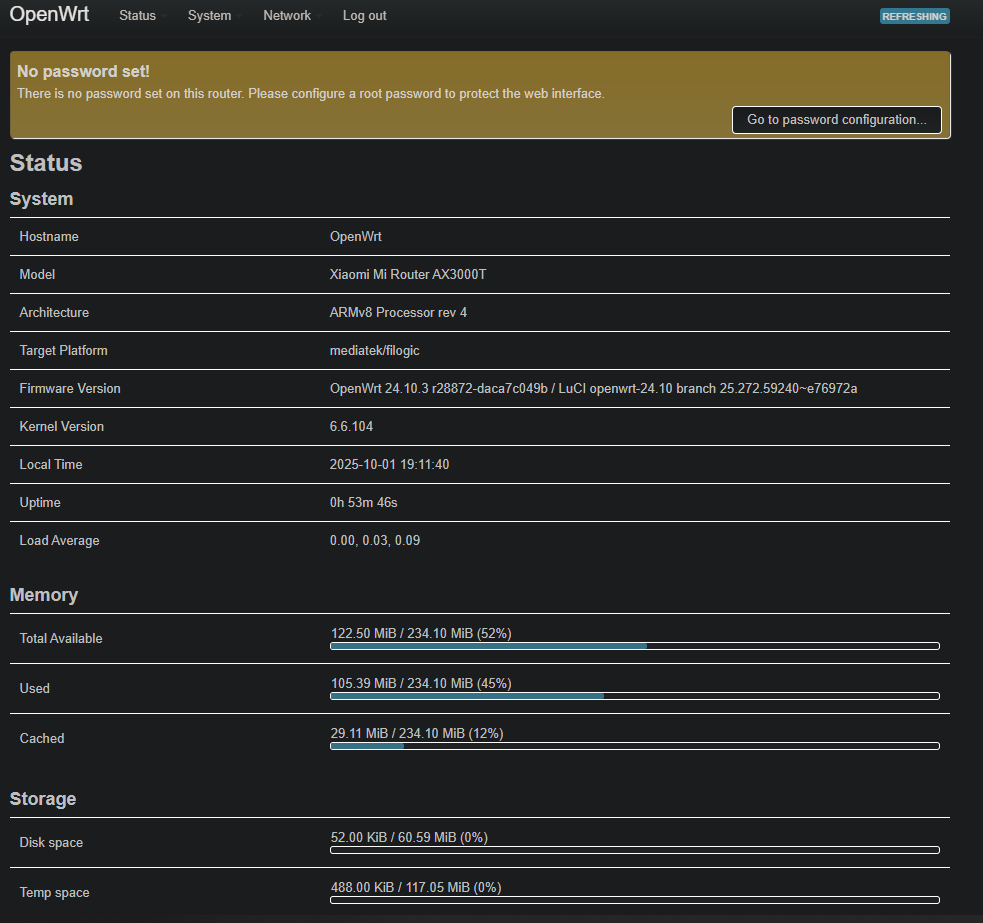The width and height of the screenshot is (983, 923).
Task: Click '105.39 MiB / 234.10 MiB (45%)' text
Action: click(x=421, y=683)
